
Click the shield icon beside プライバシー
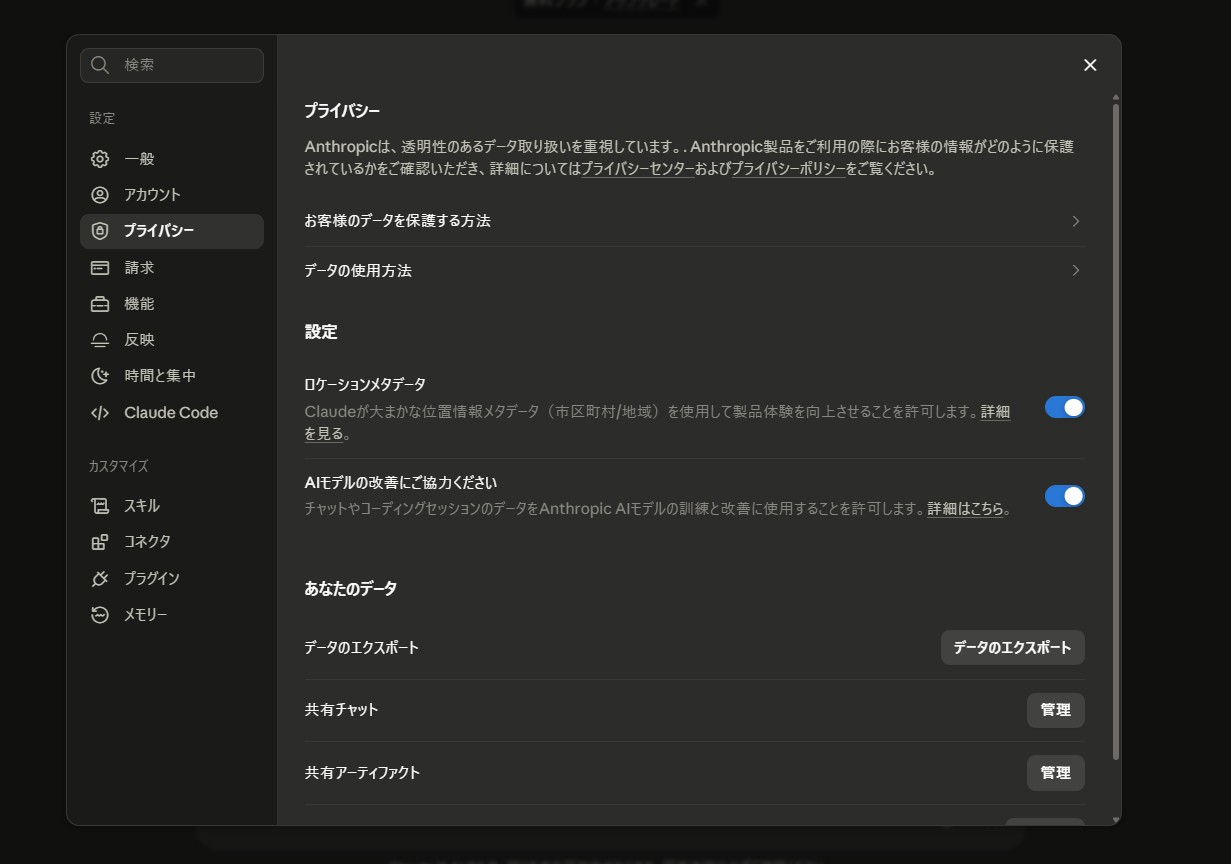(x=100, y=231)
